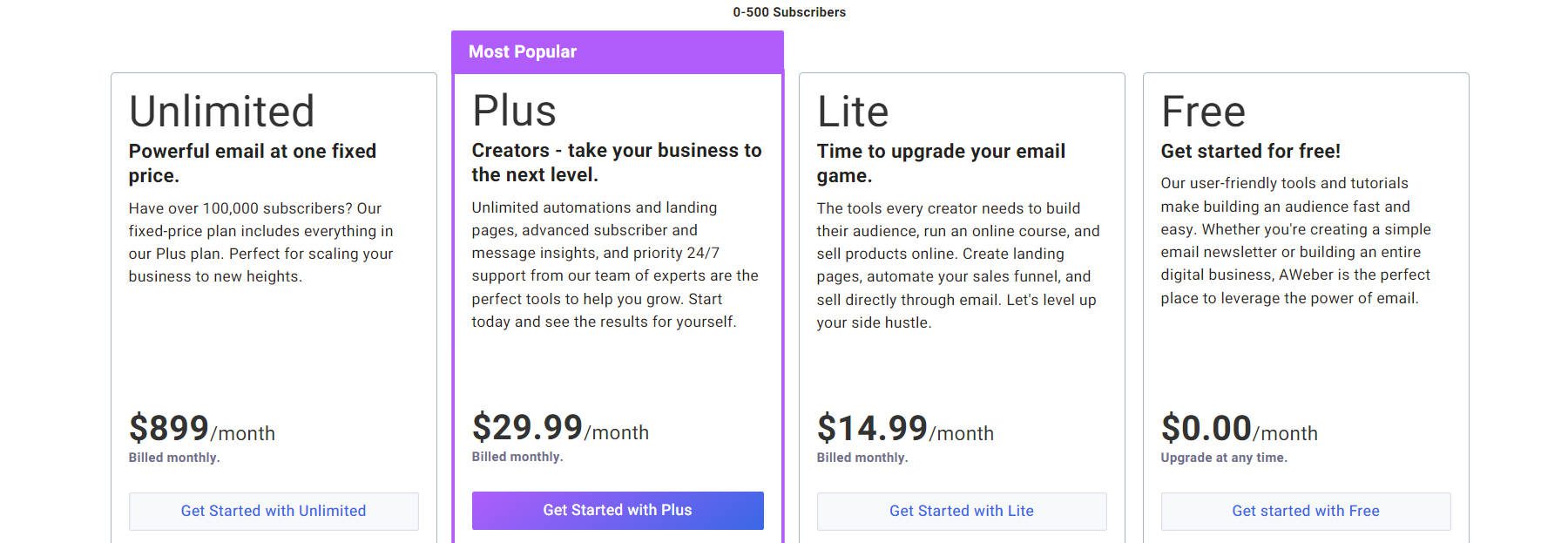Select the Plus plan heading
1568x543 pixels.
514,111
